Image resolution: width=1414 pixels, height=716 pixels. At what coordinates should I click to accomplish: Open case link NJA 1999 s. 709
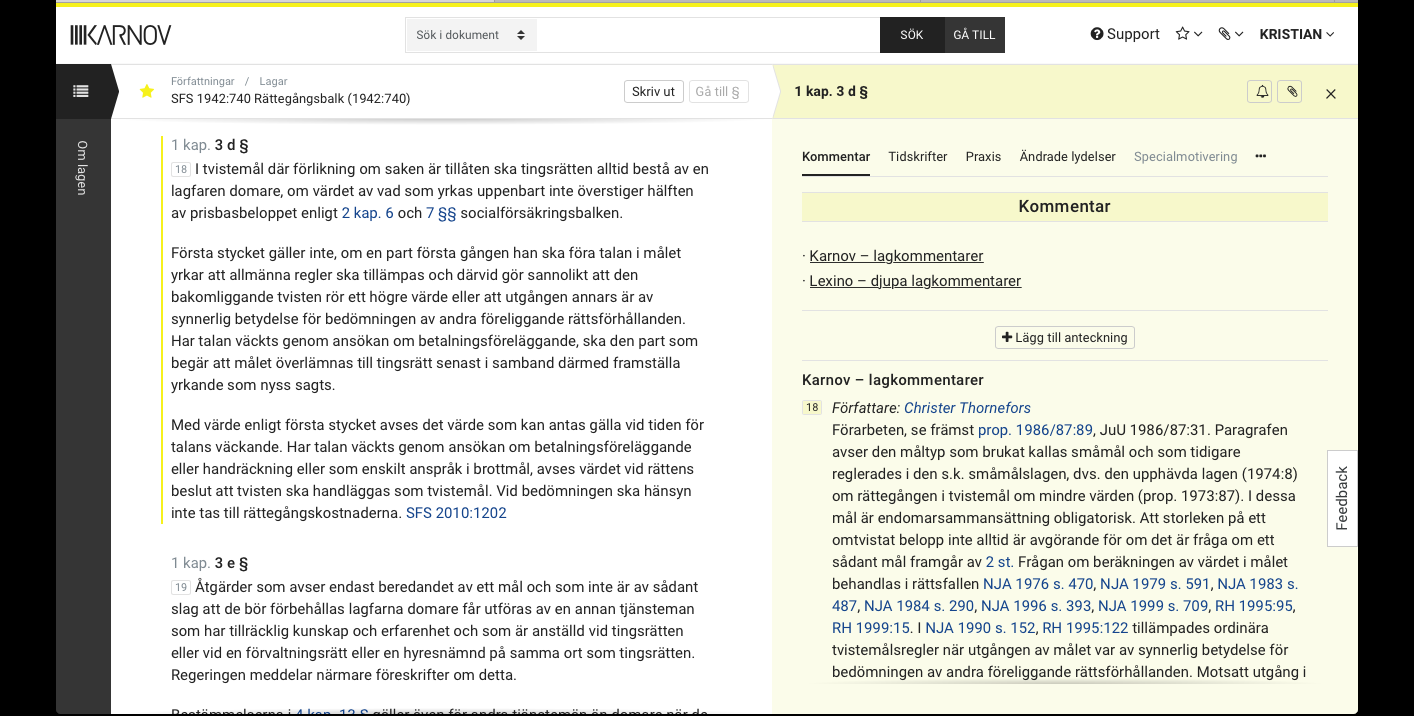click(1153, 606)
